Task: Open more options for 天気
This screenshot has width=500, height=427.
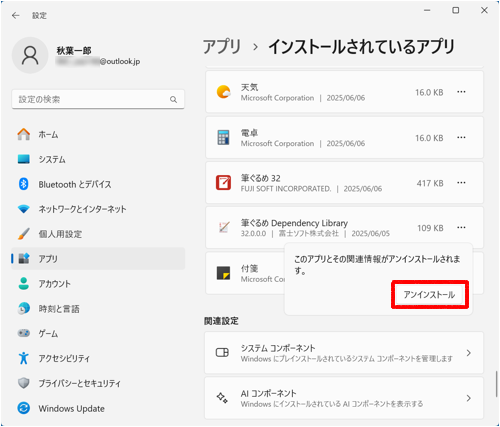Action: click(x=461, y=92)
